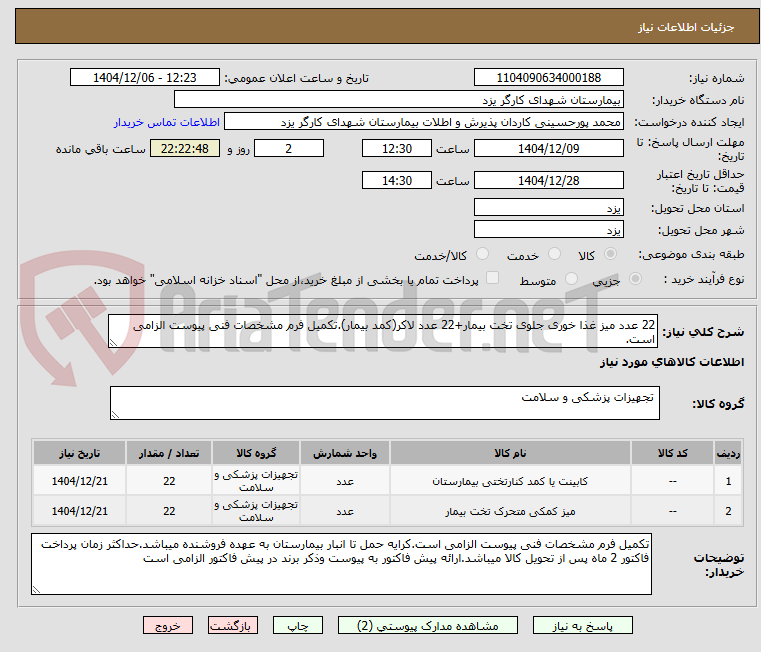Click quantity 22 in the میز کمکی row
This screenshot has width=761, height=652.
pyautogui.click(x=169, y=511)
